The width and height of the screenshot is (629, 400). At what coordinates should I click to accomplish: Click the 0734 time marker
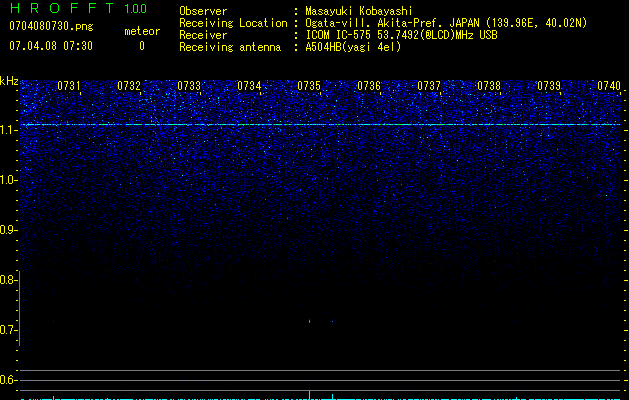point(249,86)
